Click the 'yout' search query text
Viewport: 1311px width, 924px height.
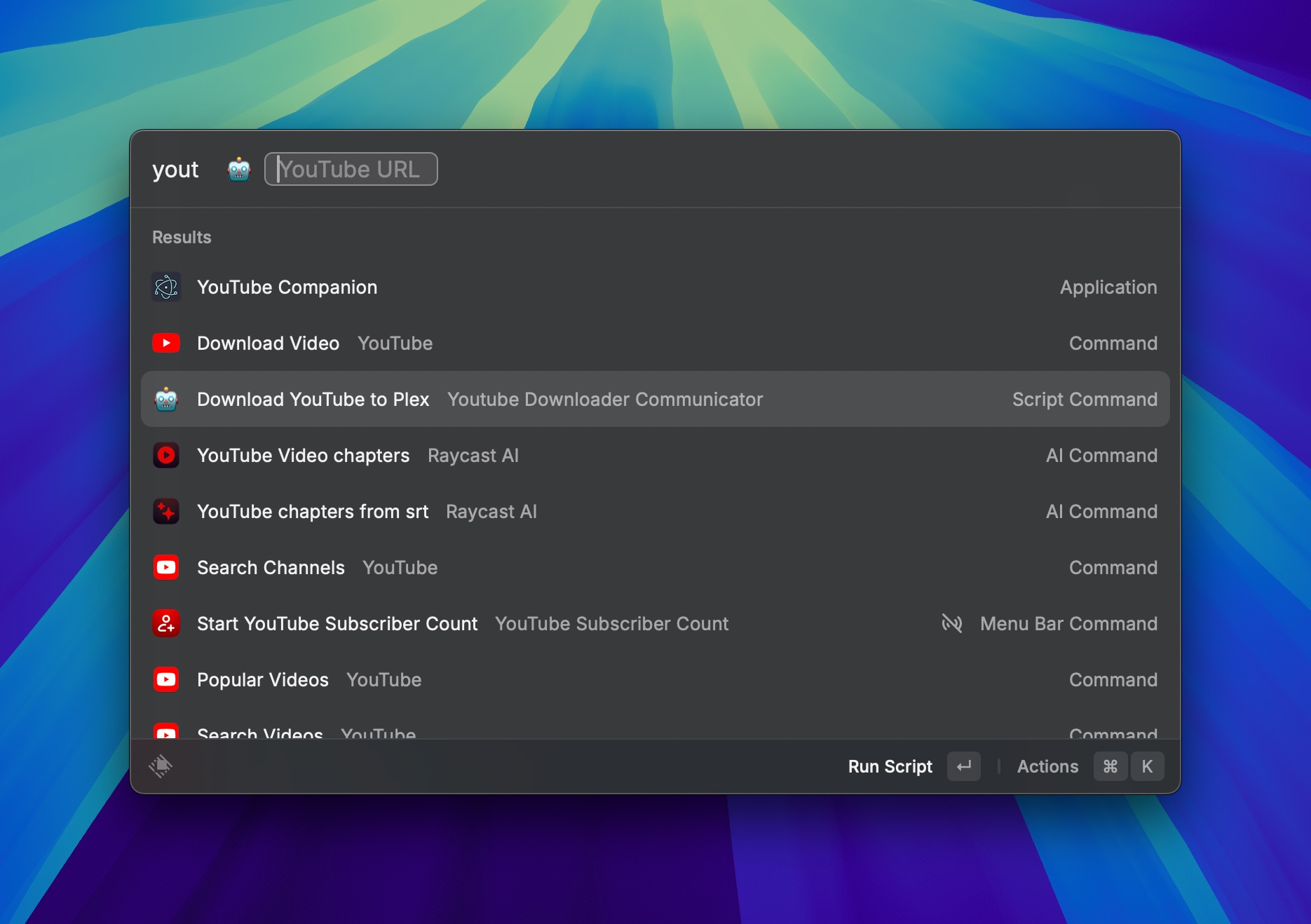point(175,170)
